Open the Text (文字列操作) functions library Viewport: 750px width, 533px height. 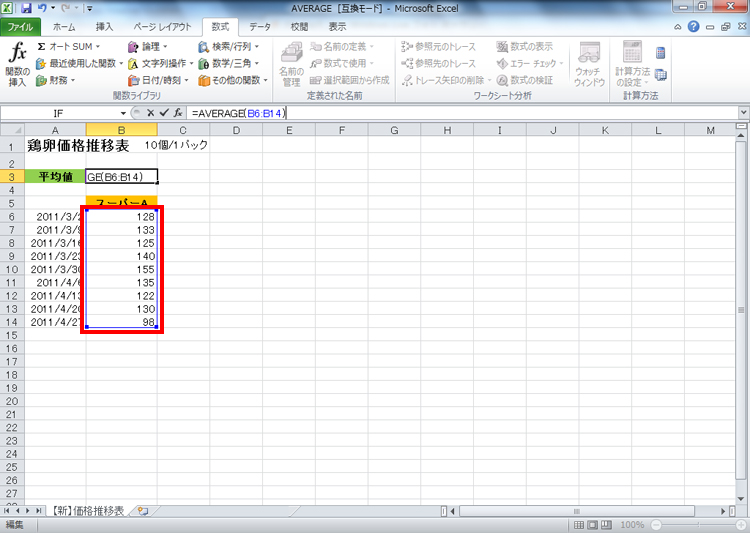click(160, 63)
